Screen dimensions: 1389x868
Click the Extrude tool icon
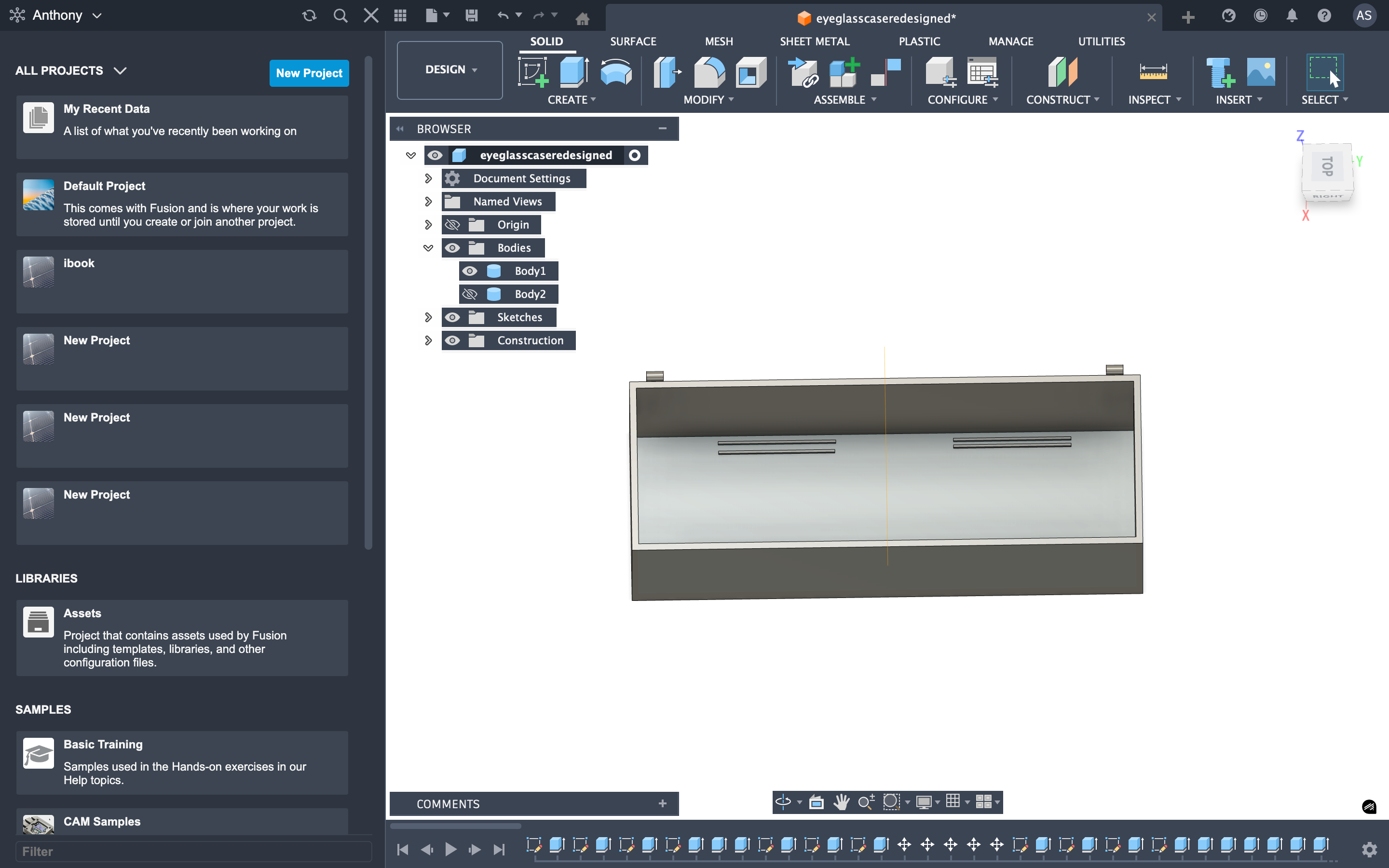pyautogui.click(x=573, y=72)
